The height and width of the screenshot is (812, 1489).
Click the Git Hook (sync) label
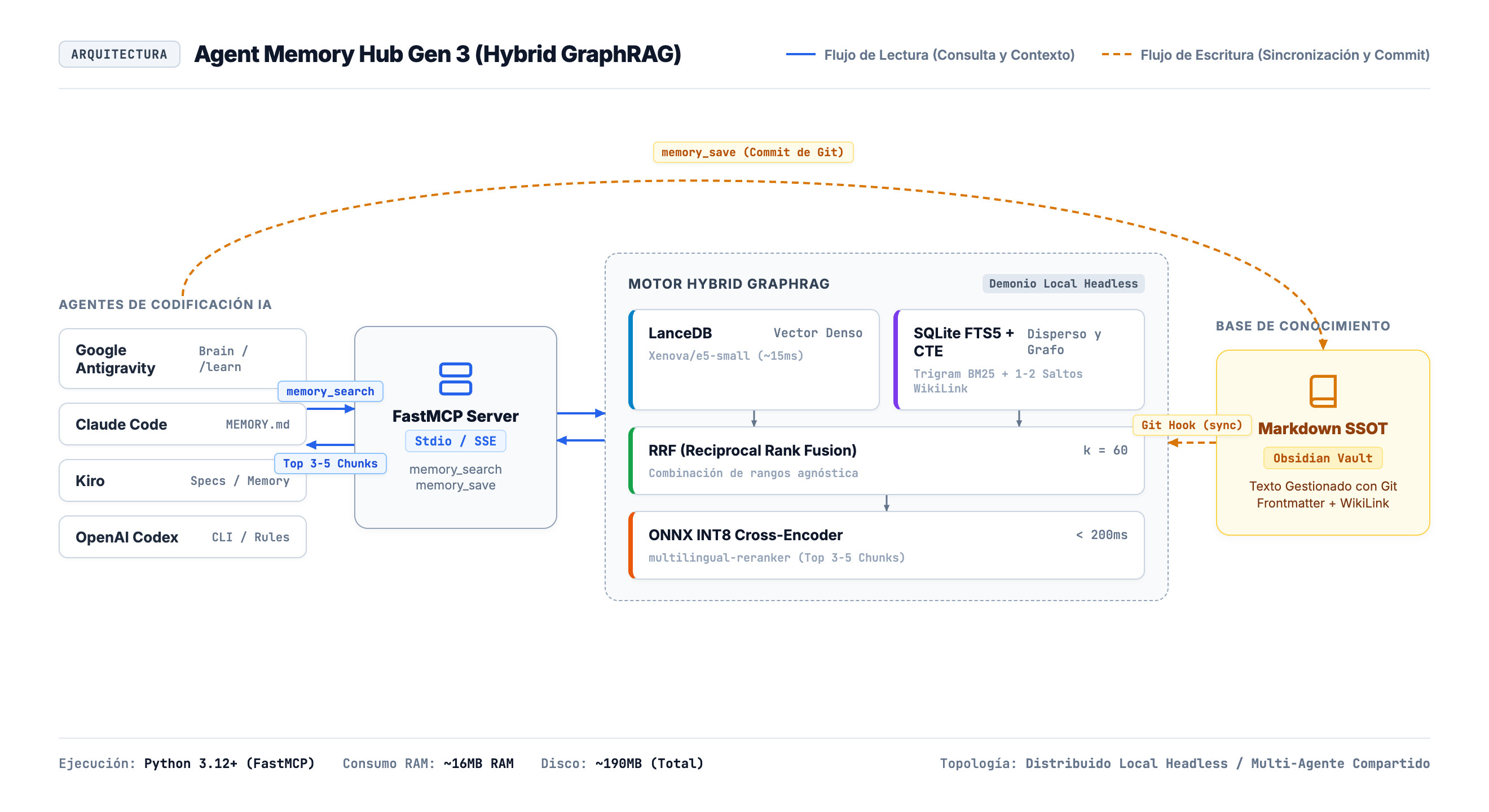[x=1191, y=425]
